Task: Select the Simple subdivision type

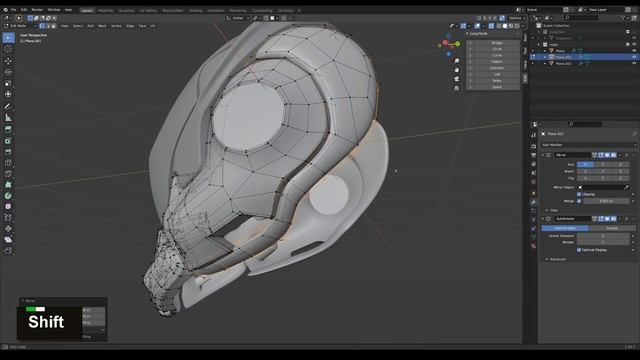Action: coord(612,228)
